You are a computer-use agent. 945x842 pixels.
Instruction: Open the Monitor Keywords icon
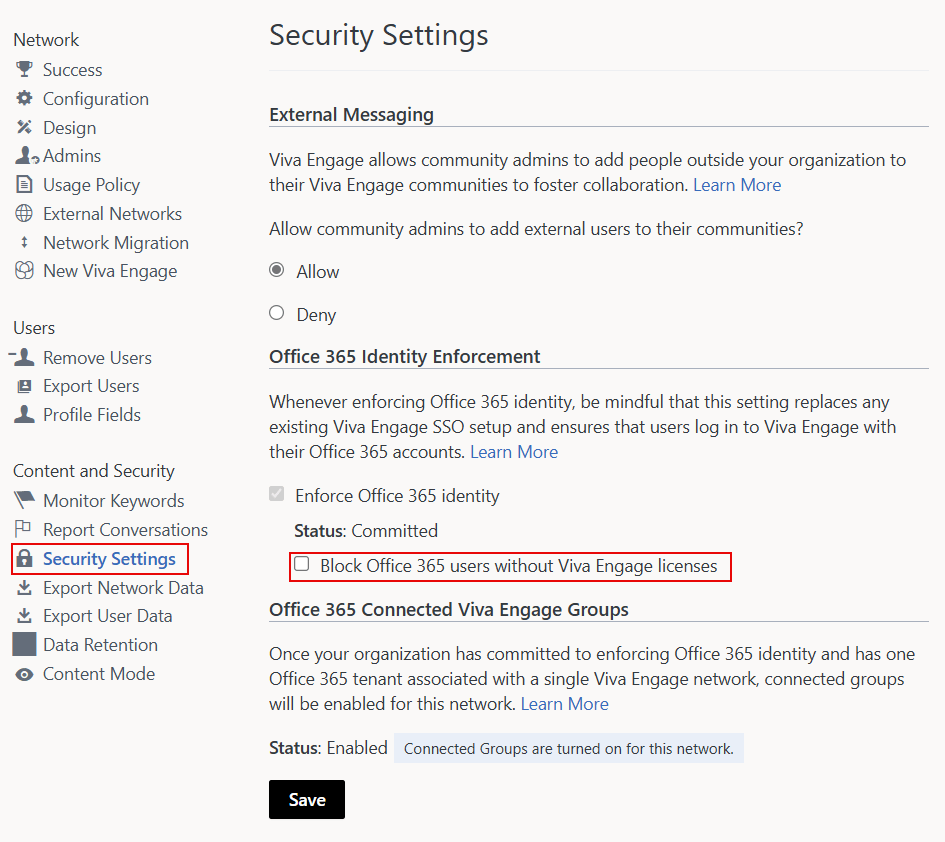26,500
